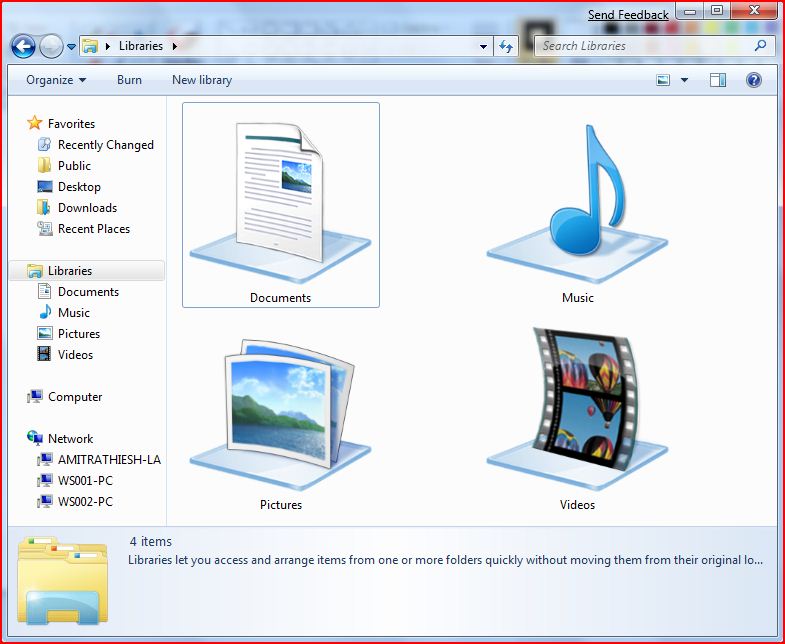Select the large Pictures library icon

coord(280,413)
